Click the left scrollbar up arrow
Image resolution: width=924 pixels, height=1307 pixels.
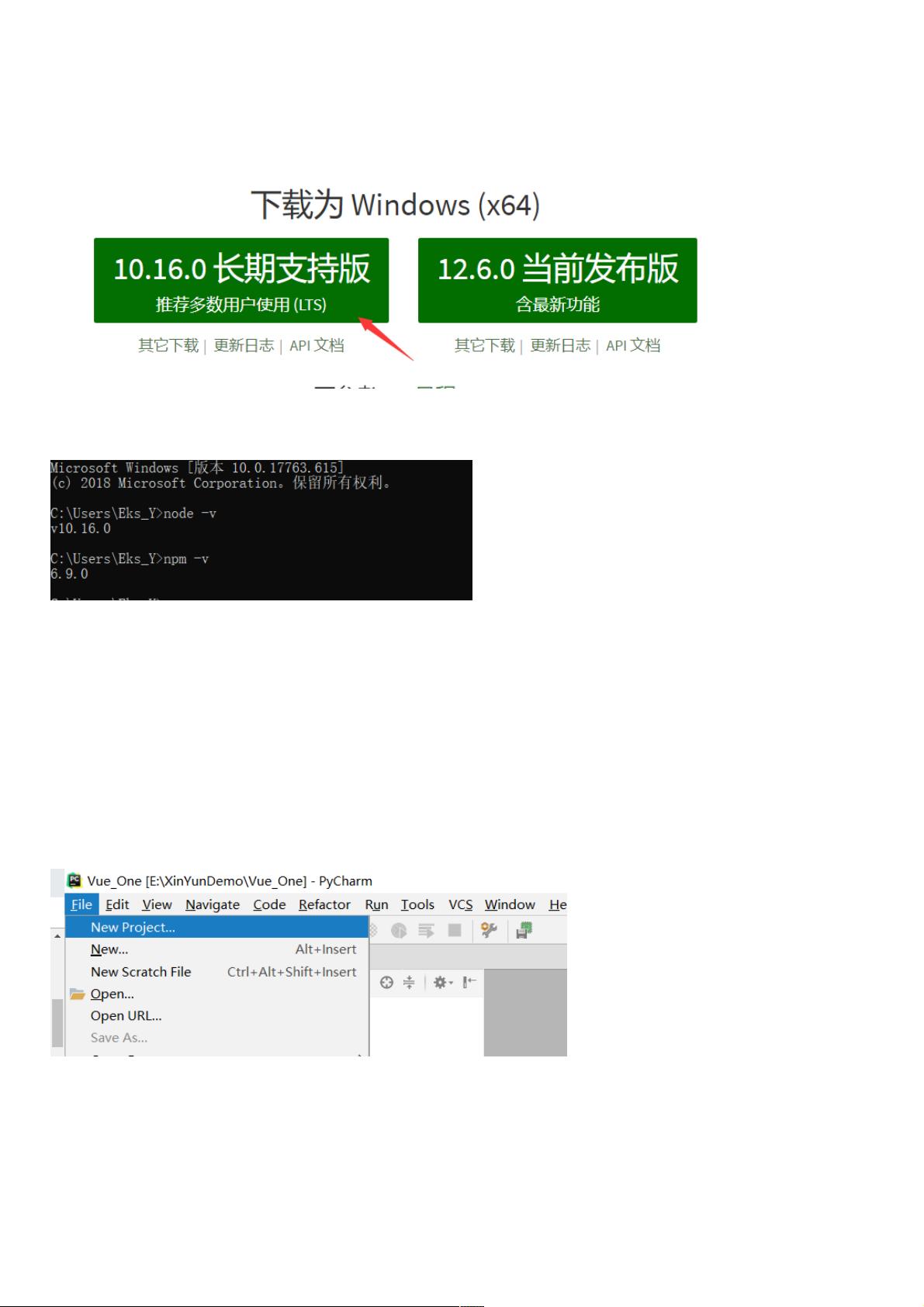click(57, 936)
